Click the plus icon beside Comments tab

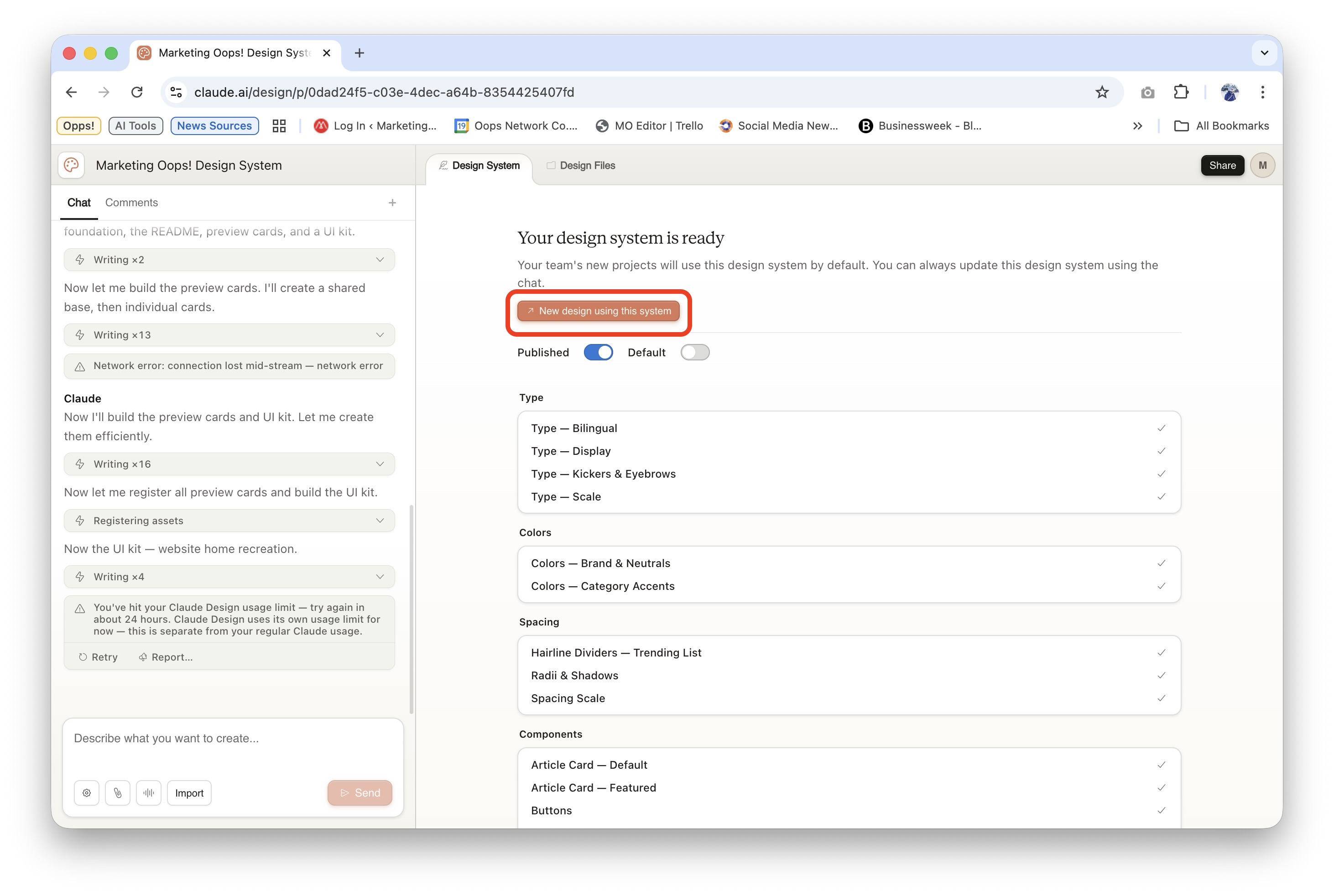[392, 202]
